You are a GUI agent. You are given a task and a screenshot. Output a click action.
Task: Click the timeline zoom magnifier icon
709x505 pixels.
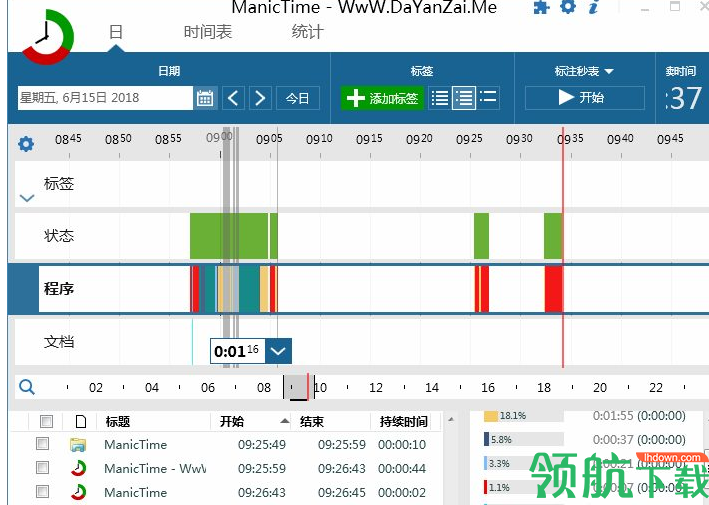[x=27, y=387]
